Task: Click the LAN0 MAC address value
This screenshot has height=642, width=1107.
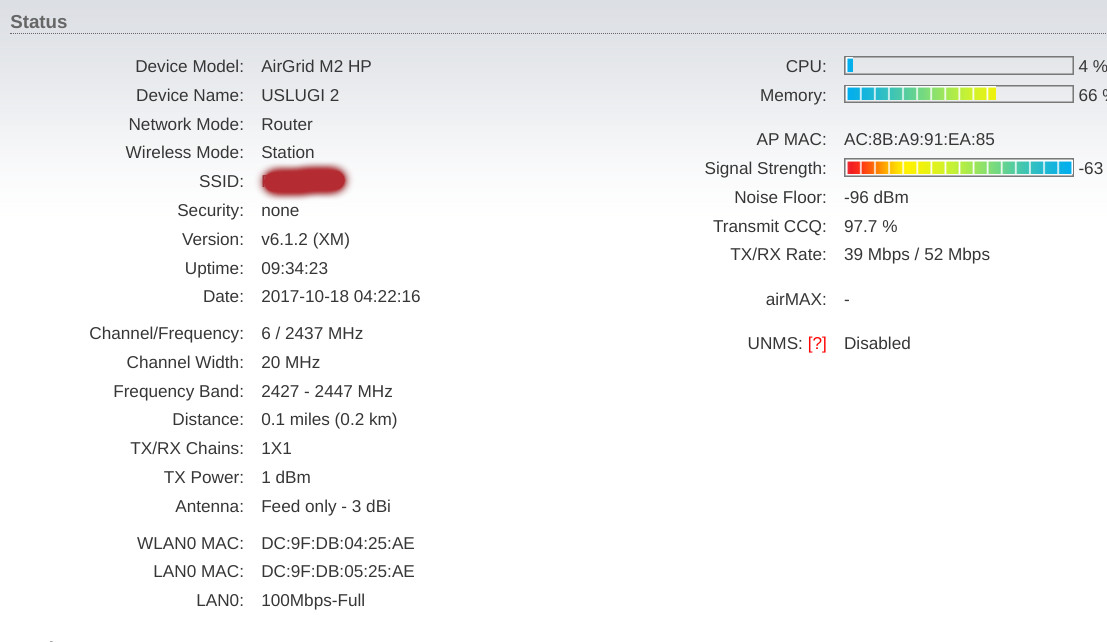Action: 337,571
